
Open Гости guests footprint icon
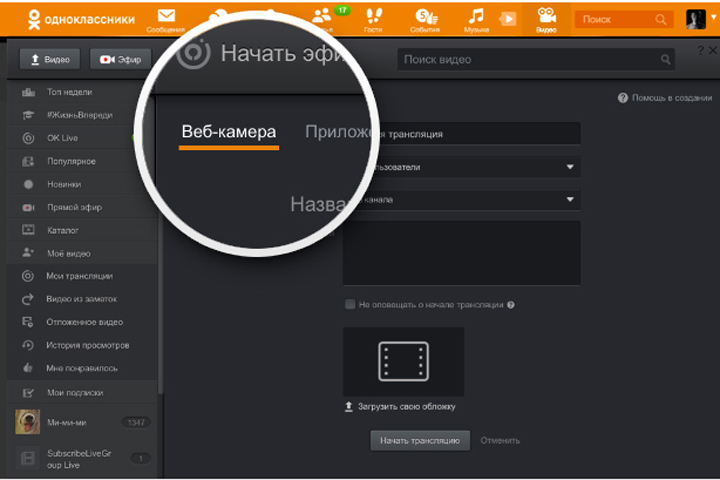(374, 17)
